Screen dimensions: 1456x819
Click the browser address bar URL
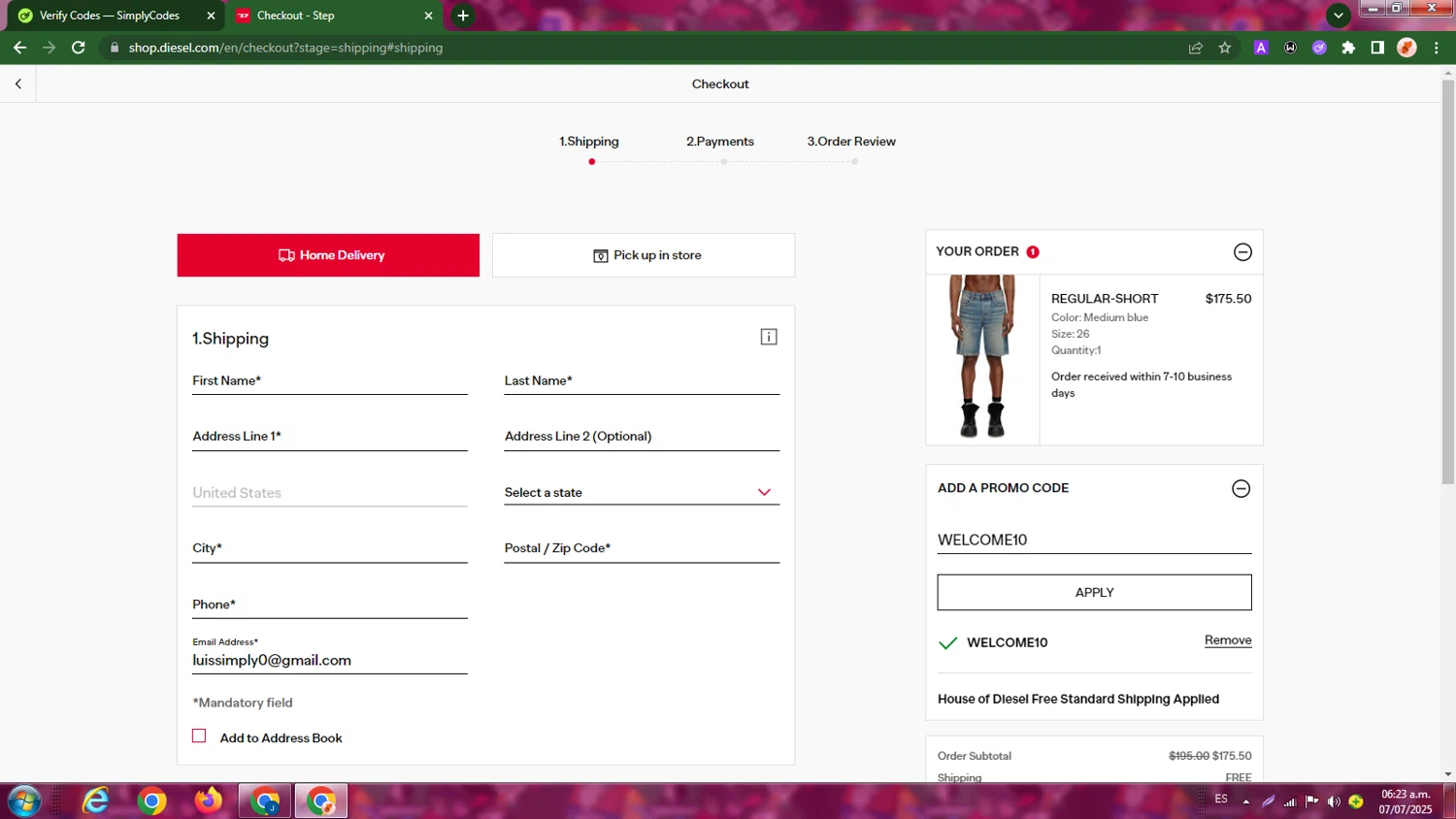pyautogui.click(x=285, y=48)
